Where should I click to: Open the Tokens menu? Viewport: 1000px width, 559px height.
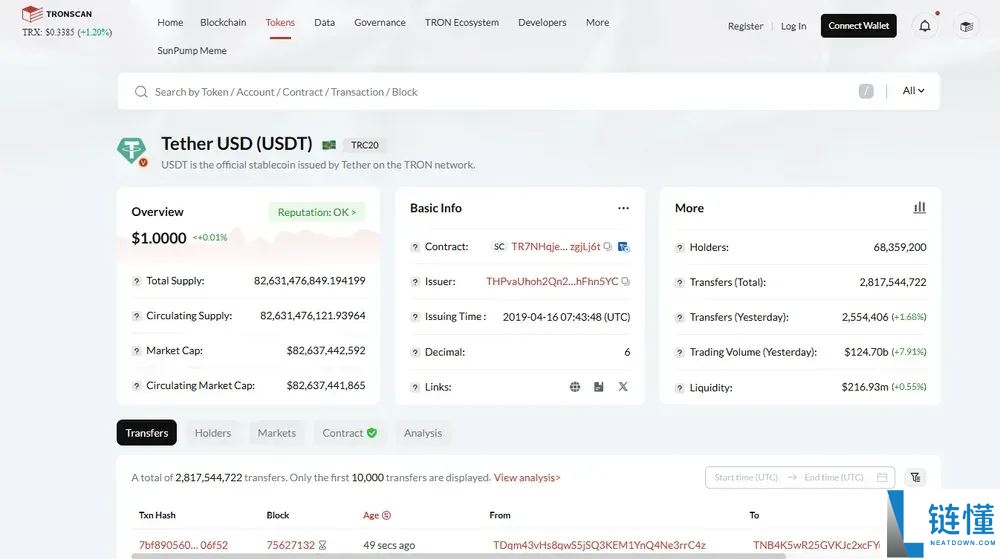(280, 22)
